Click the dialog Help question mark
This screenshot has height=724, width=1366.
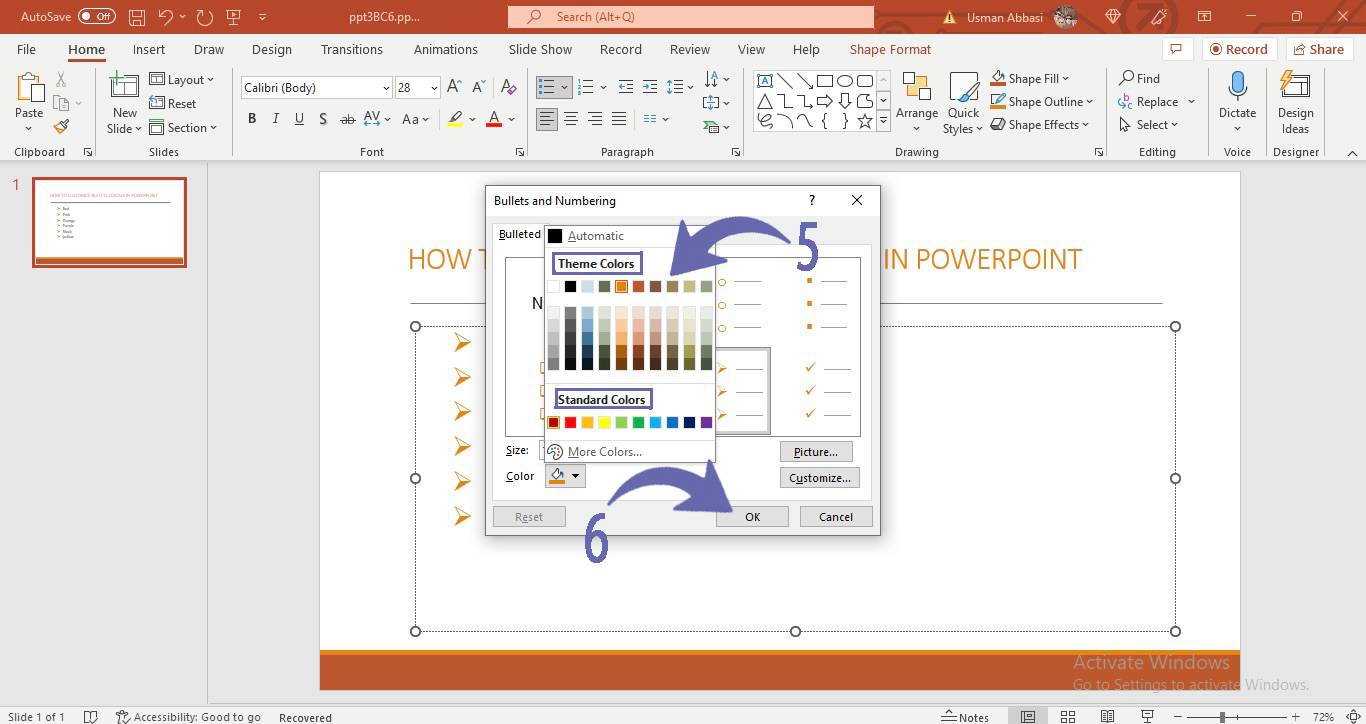(x=812, y=200)
